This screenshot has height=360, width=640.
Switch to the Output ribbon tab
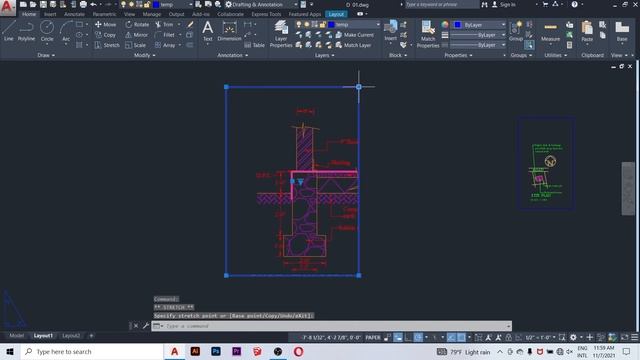pos(176,14)
